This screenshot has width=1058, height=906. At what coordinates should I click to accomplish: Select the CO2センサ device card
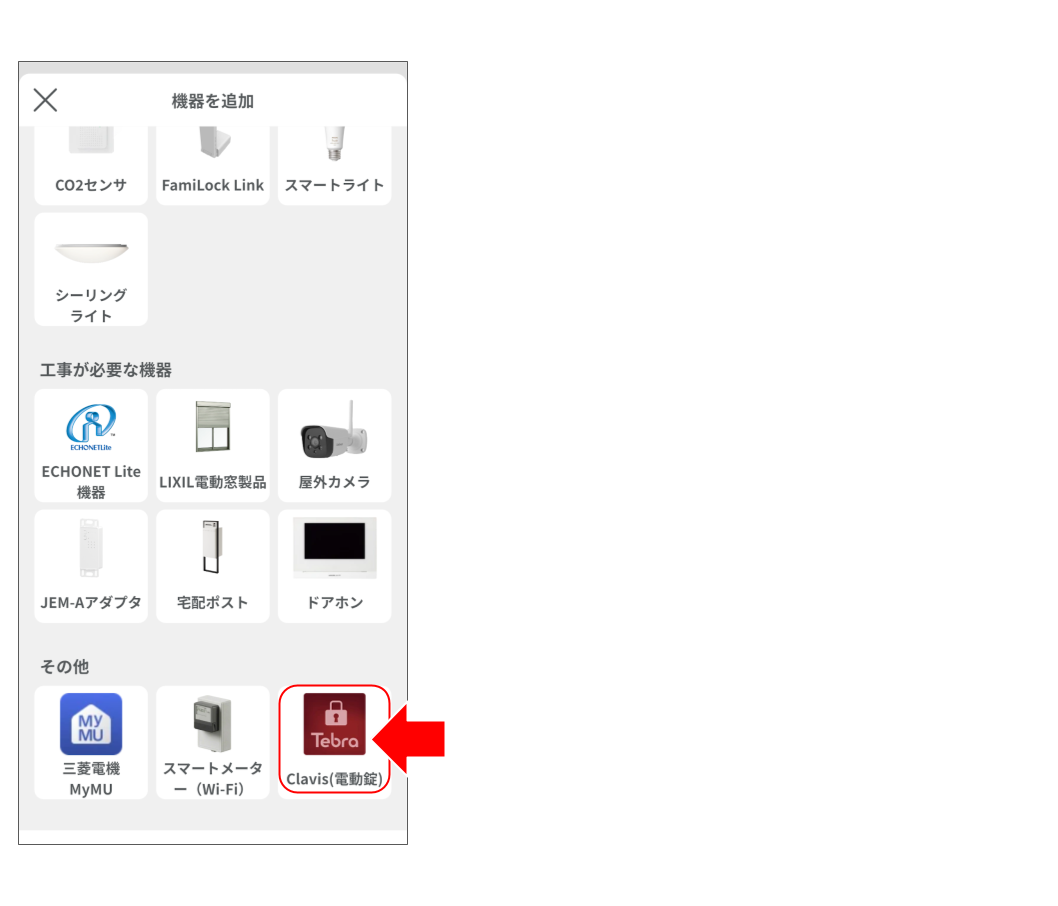[x=91, y=165]
